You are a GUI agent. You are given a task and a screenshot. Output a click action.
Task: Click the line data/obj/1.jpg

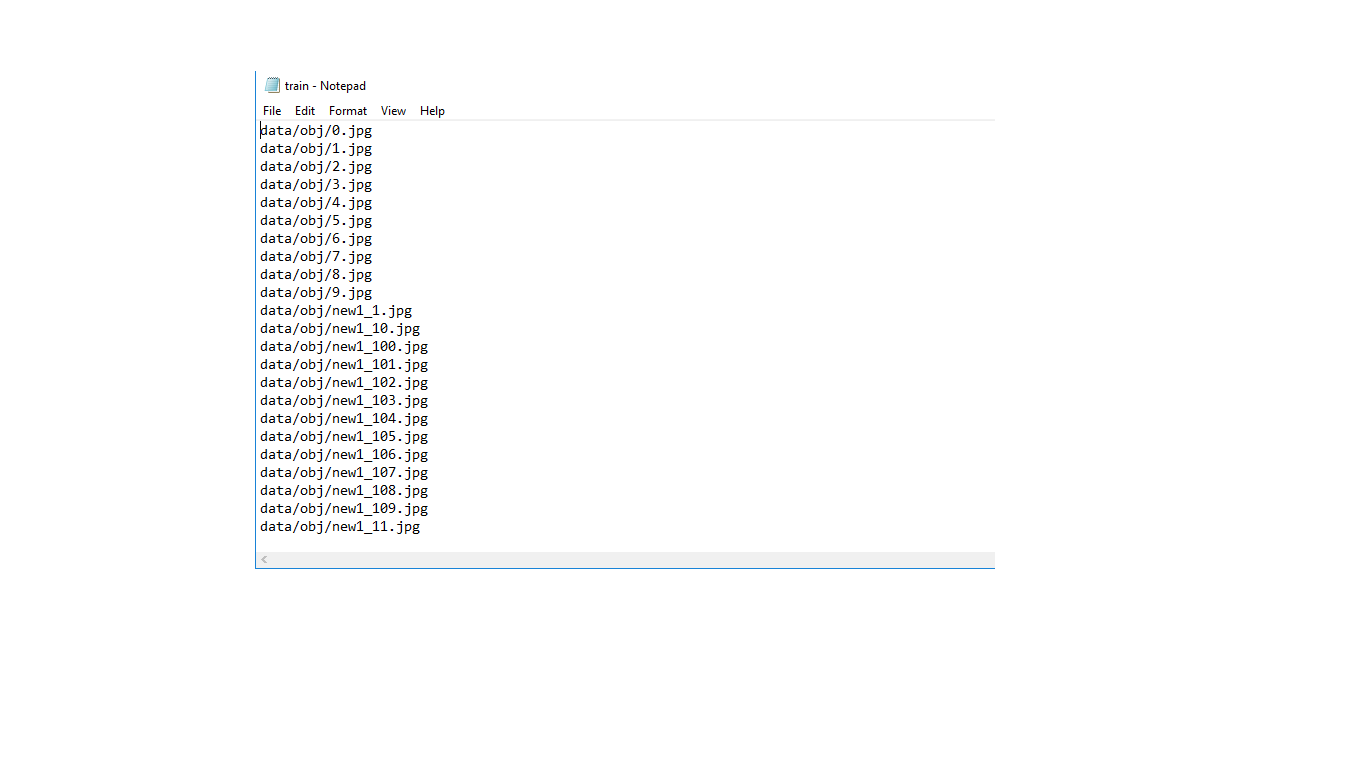click(316, 149)
